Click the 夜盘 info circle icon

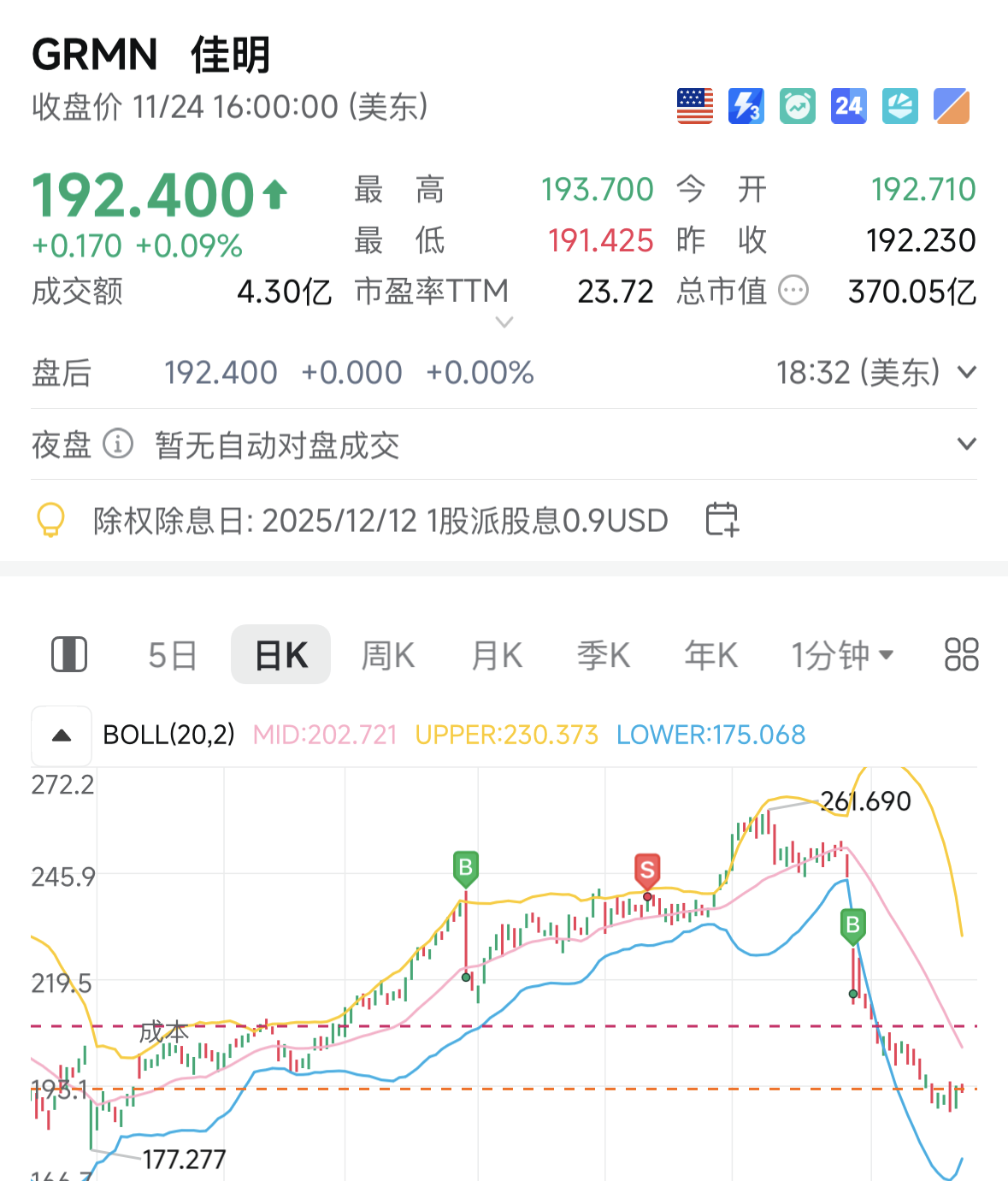coord(116,444)
